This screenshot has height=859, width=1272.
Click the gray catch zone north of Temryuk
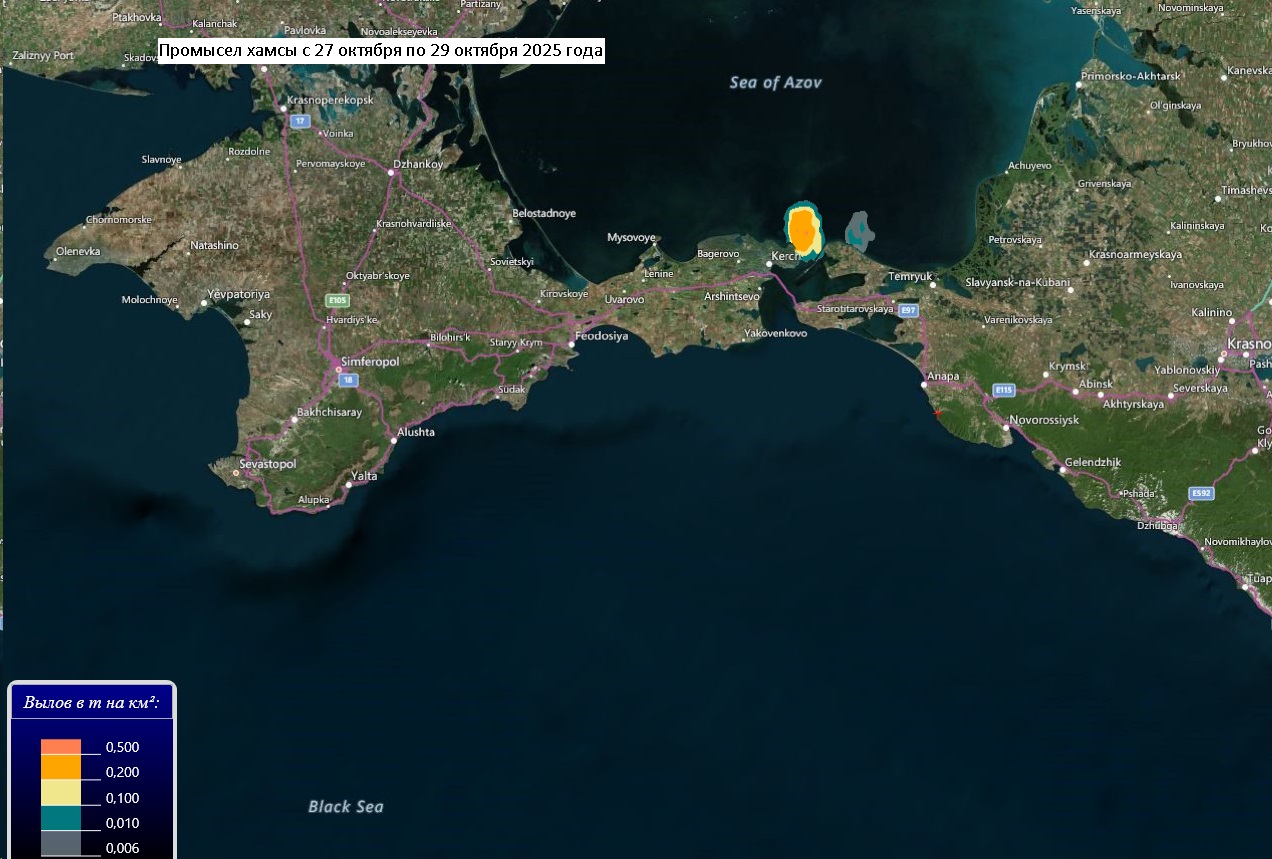click(x=858, y=230)
